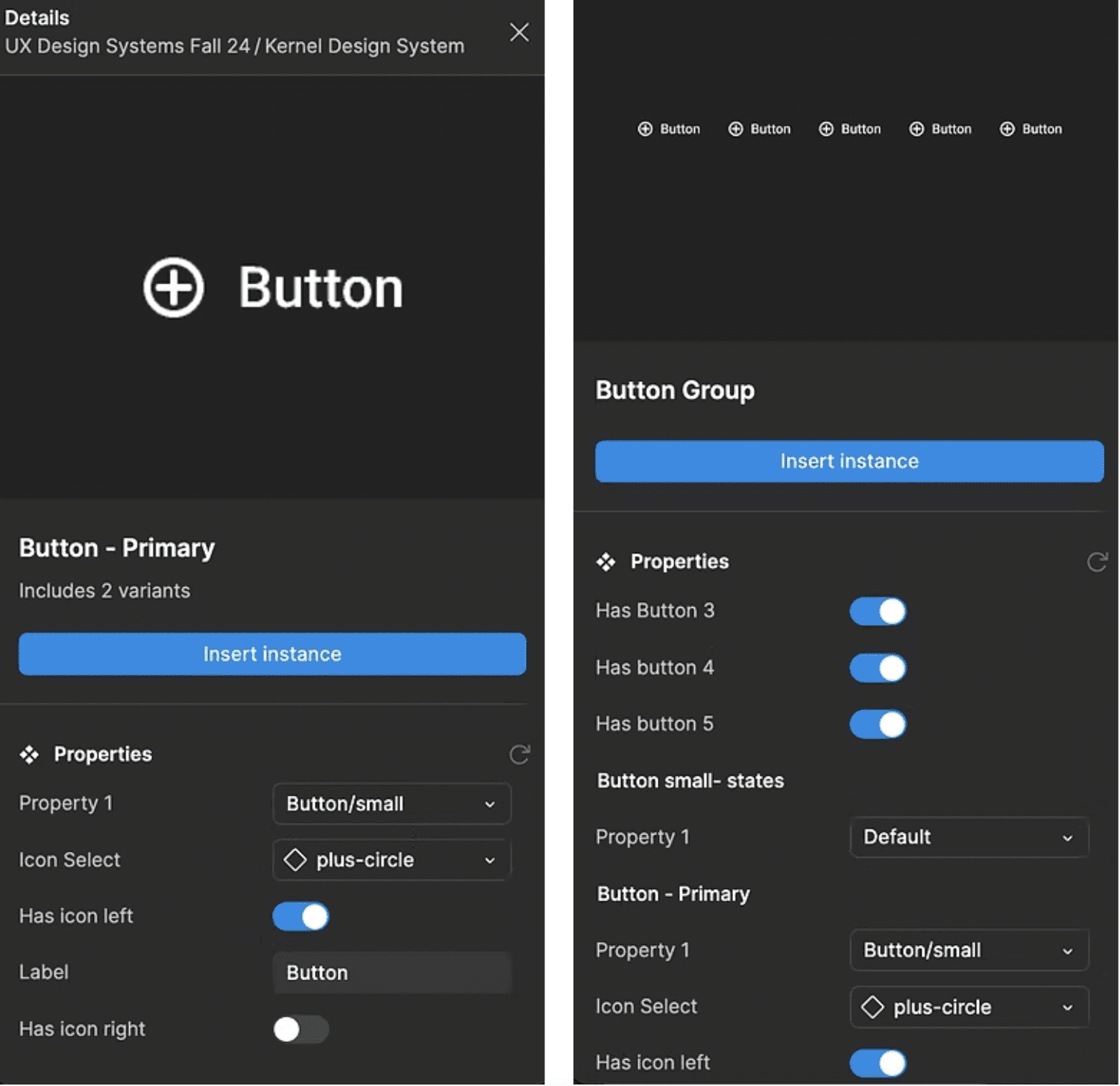Click the large Button preview thumbnail
Viewport: 1120px width, 1086px height.
click(272, 287)
